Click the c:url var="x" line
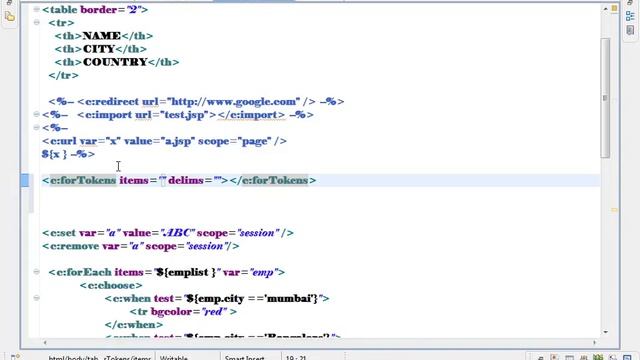640x360 pixels. point(164,141)
